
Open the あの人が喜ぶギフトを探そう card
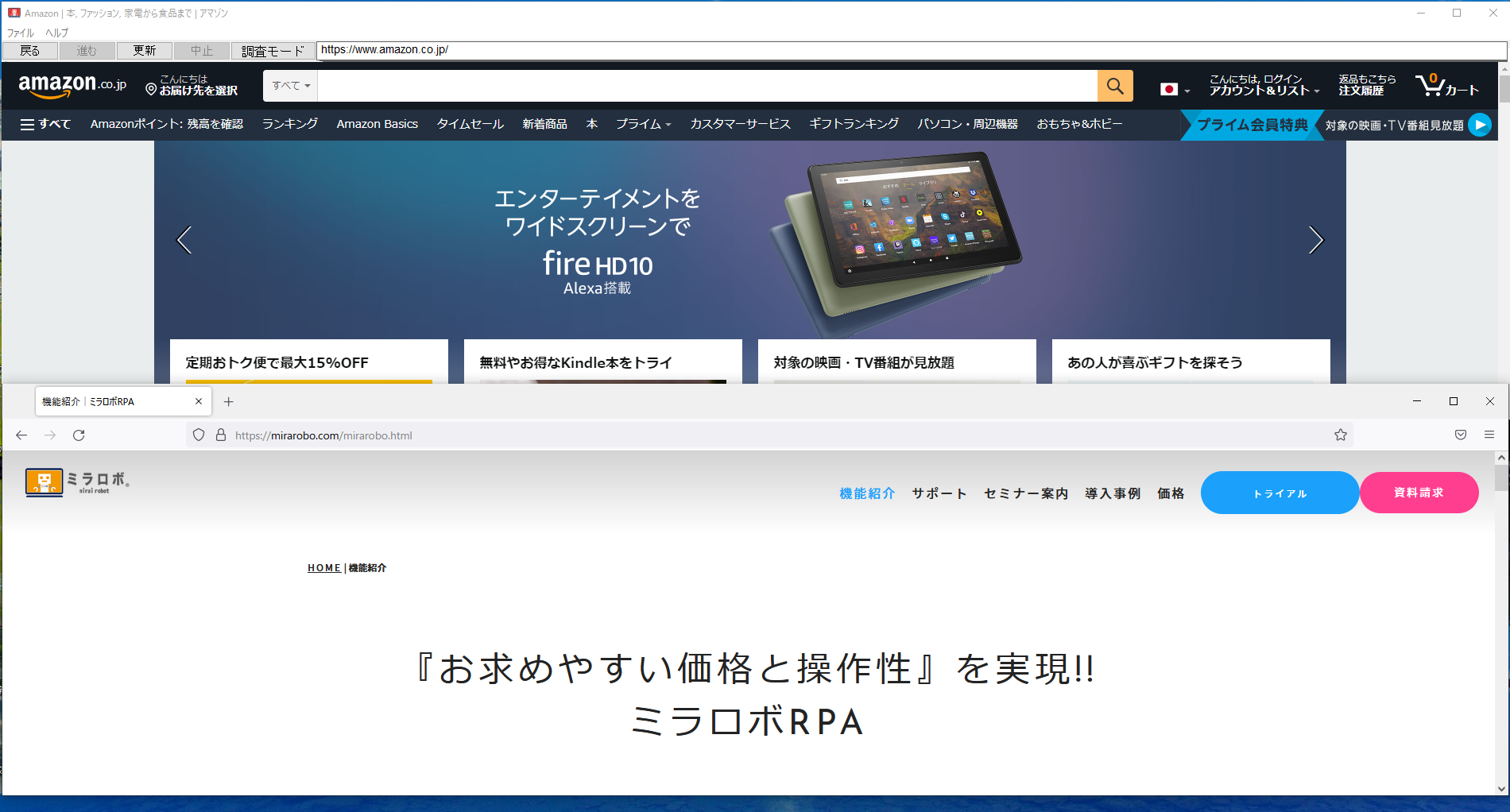click(x=1191, y=362)
